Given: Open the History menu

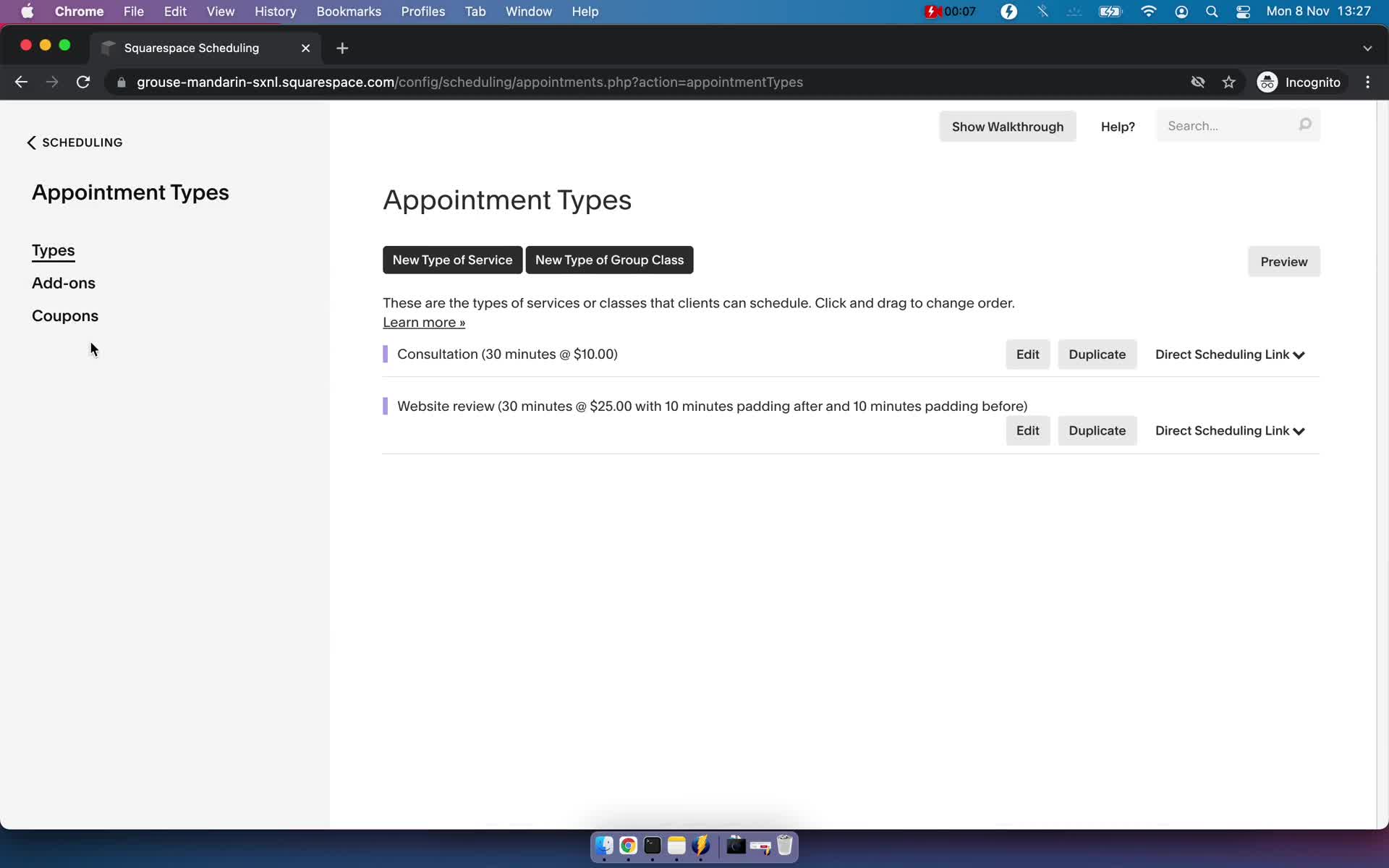Looking at the screenshot, I should click(275, 12).
